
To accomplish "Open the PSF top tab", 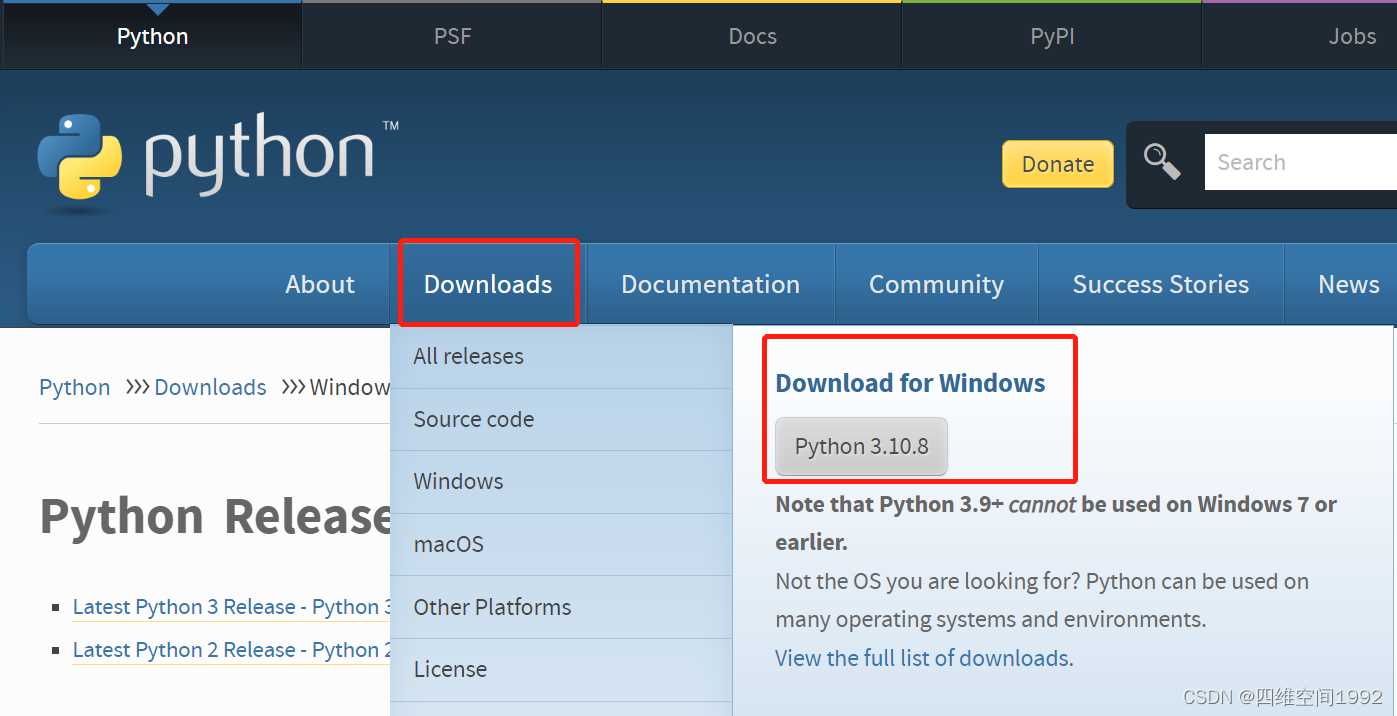I will pyautogui.click(x=452, y=36).
